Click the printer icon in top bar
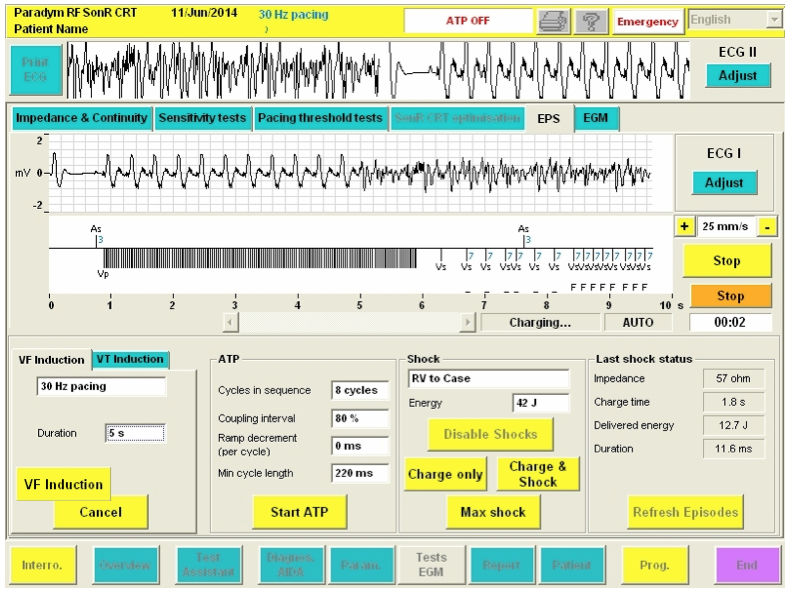The image size is (789, 595). click(553, 21)
